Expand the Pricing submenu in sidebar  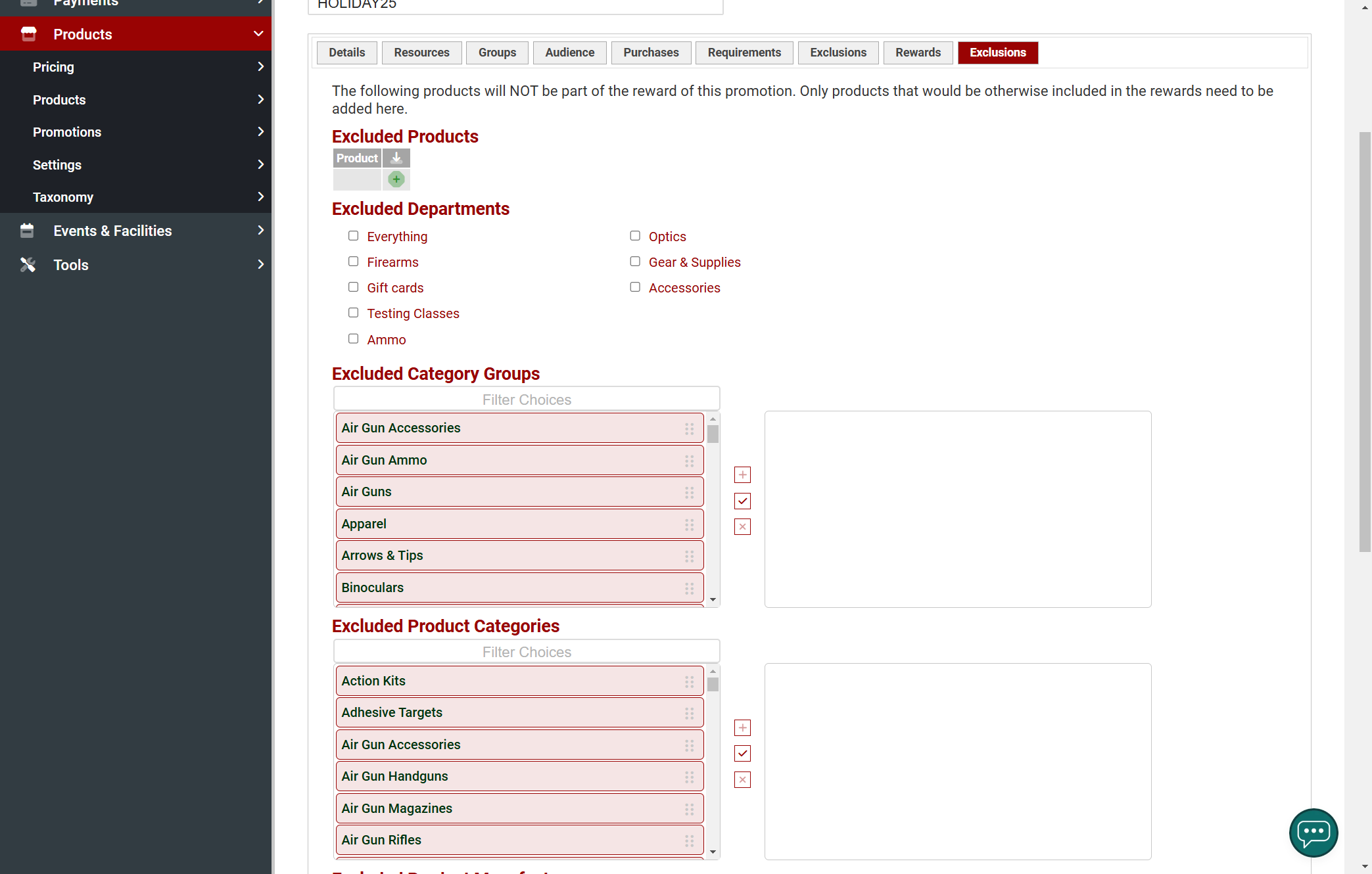[x=261, y=67]
